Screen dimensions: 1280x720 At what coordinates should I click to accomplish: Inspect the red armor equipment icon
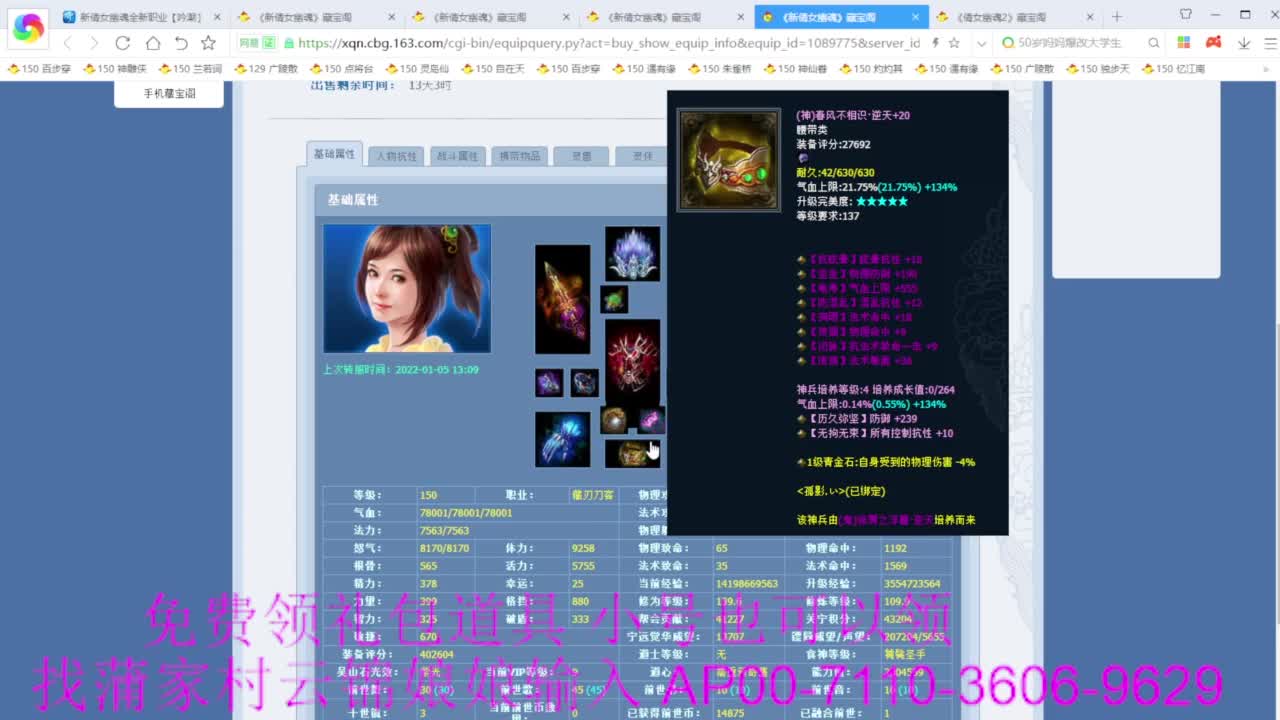(x=632, y=361)
